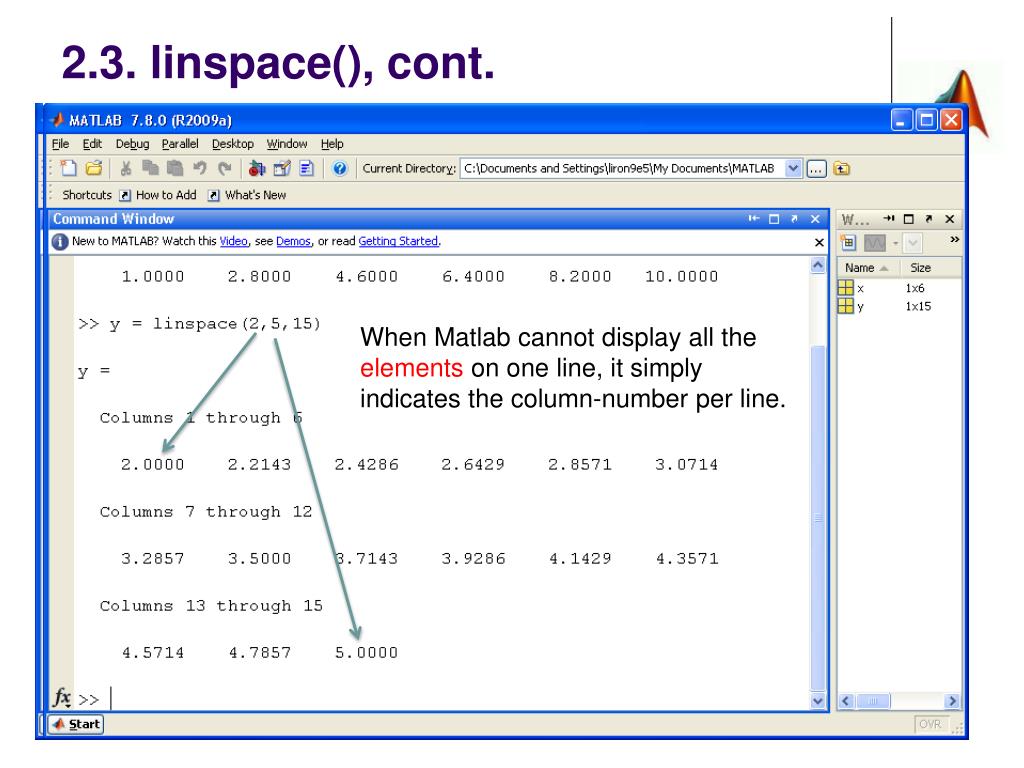Maximize the Workspace panel

908,219
